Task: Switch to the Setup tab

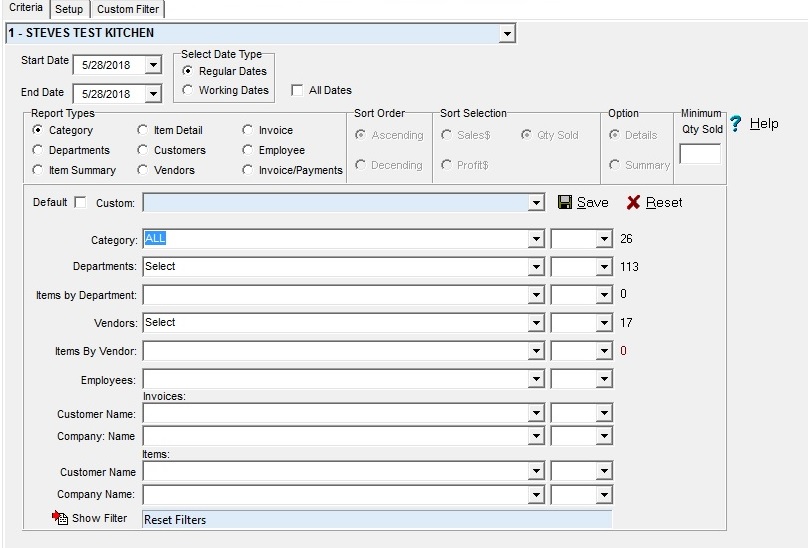Action: click(69, 9)
